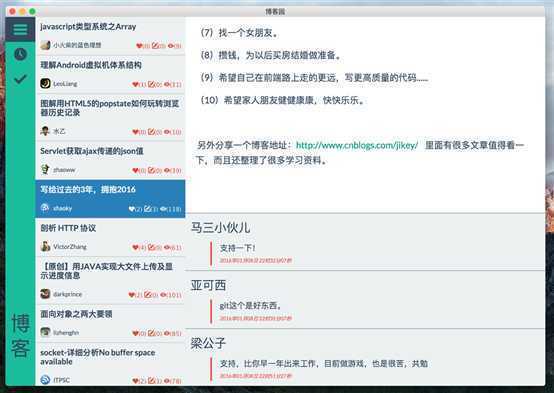
Task: Click the eye views icon on the 面向对象之两大要领 post
Action: point(167,333)
